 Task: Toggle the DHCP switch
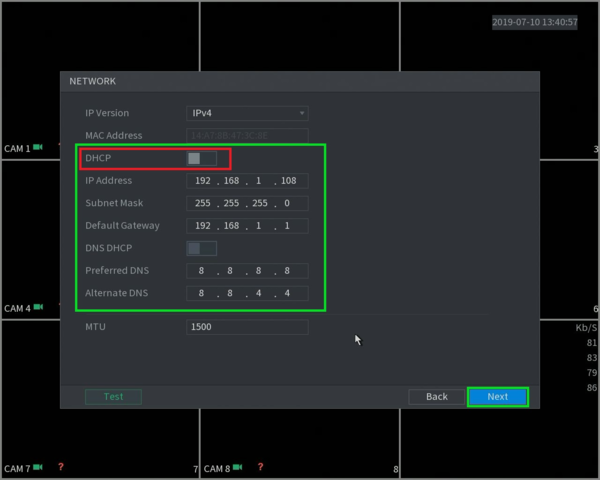[x=202, y=158]
